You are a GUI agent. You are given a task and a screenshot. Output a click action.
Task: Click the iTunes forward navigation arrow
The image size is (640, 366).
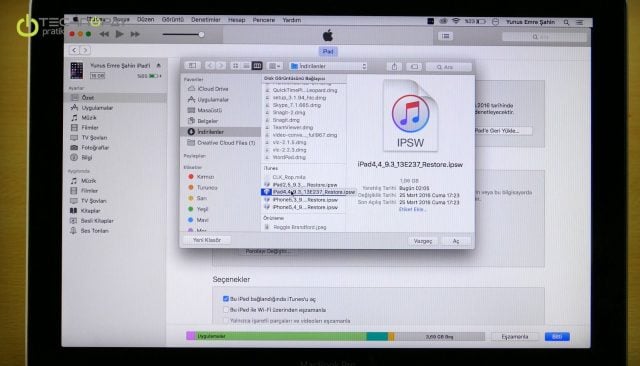point(85,50)
